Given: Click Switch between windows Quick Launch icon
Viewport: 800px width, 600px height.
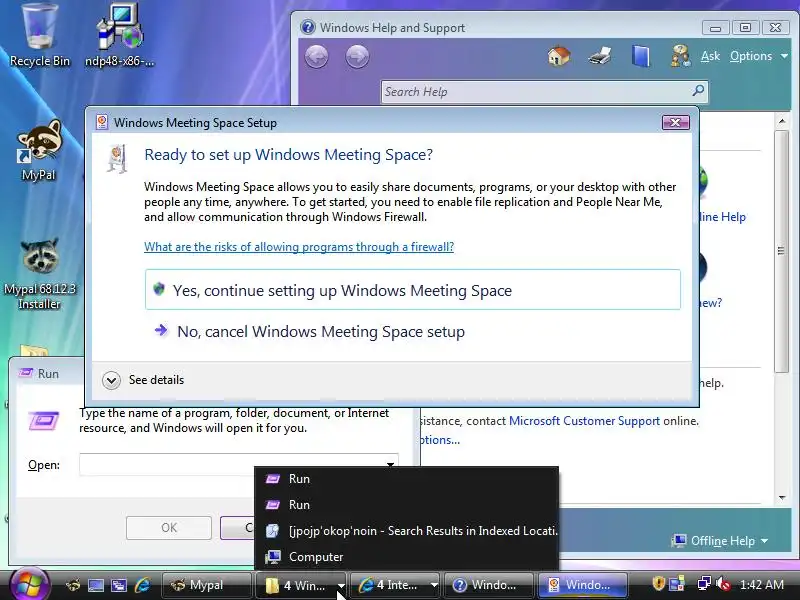Looking at the screenshot, I should (x=119, y=585).
